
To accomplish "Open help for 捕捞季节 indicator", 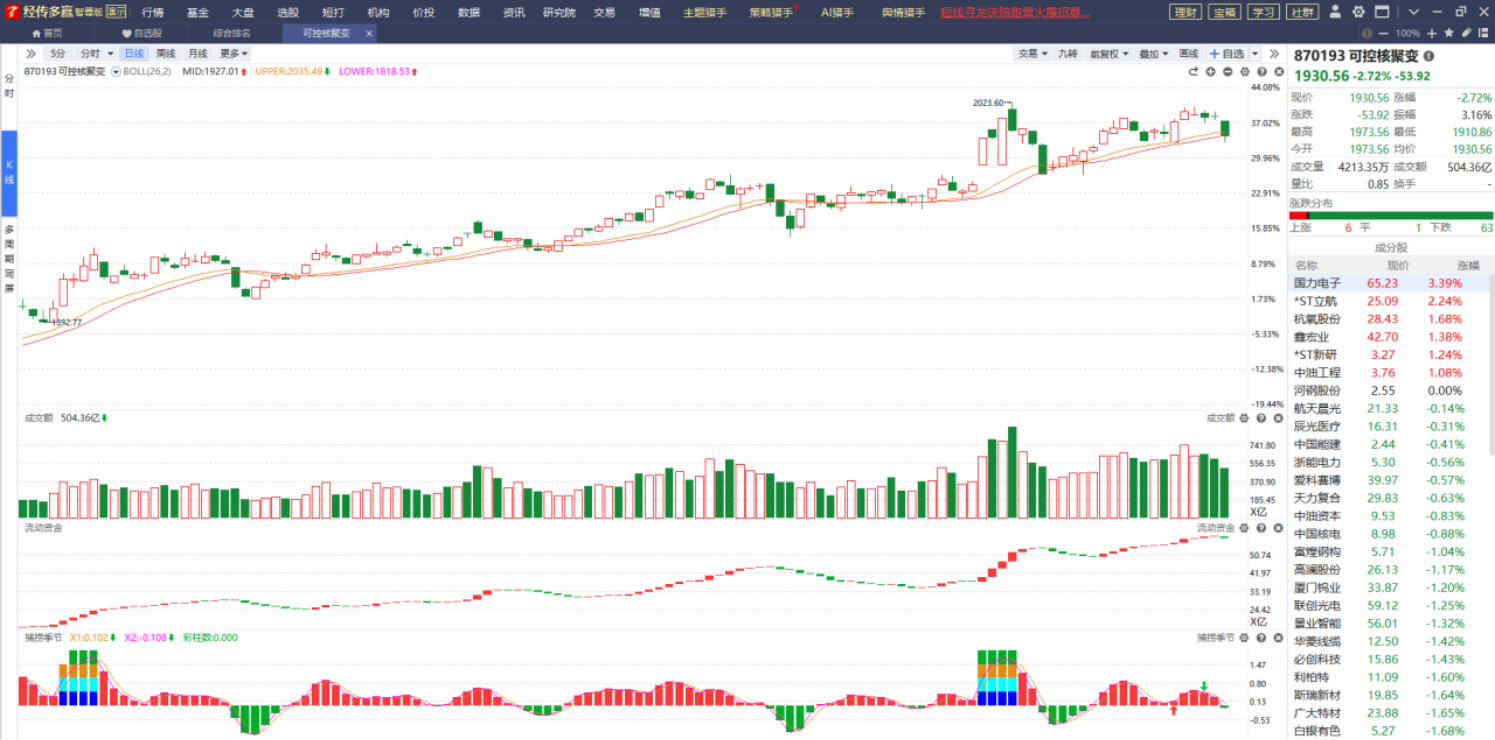I will [x=1261, y=637].
